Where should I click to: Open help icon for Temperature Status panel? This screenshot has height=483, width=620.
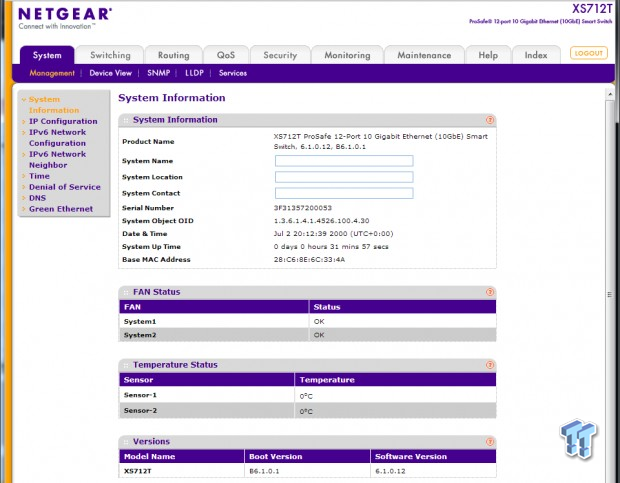[490, 365]
